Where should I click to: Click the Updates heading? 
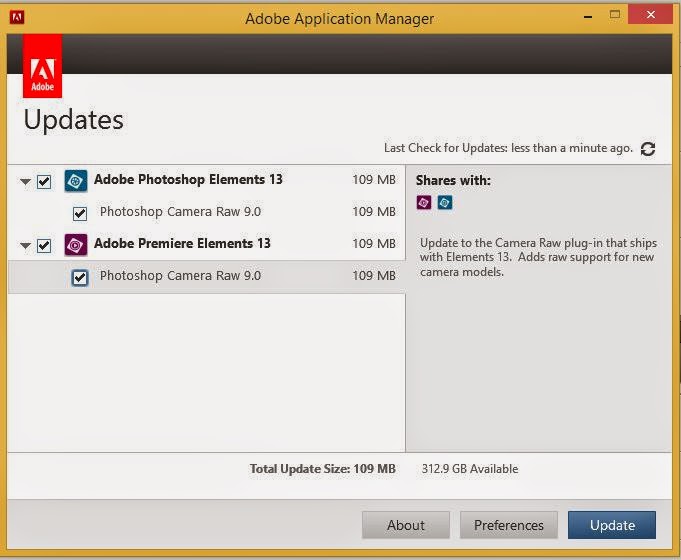(x=73, y=120)
